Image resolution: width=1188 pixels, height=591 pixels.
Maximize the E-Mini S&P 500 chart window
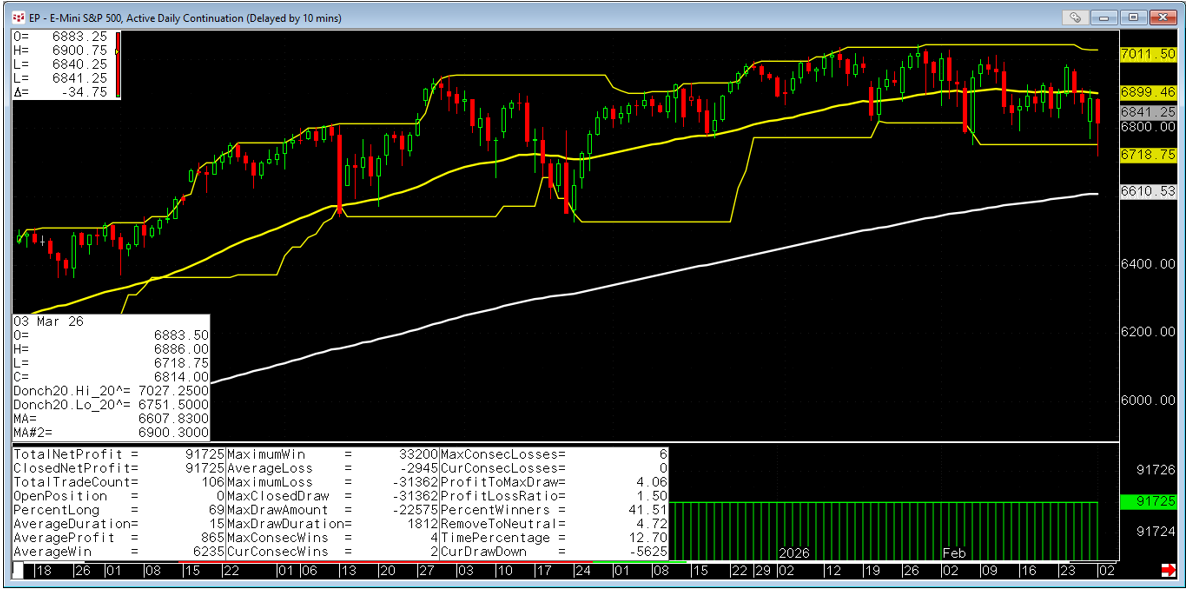point(1134,17)
